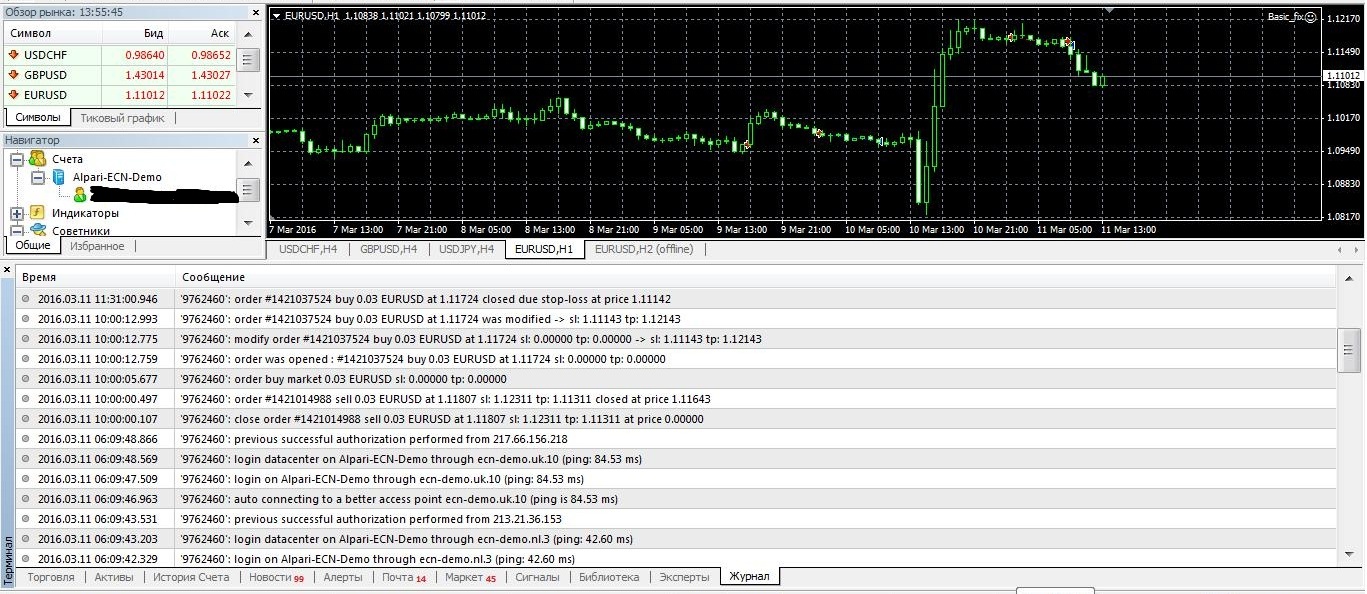This screenshot has width=1367, height=594.
Task: Select the Общие tab in Navigator
Action: pos(33,246)
